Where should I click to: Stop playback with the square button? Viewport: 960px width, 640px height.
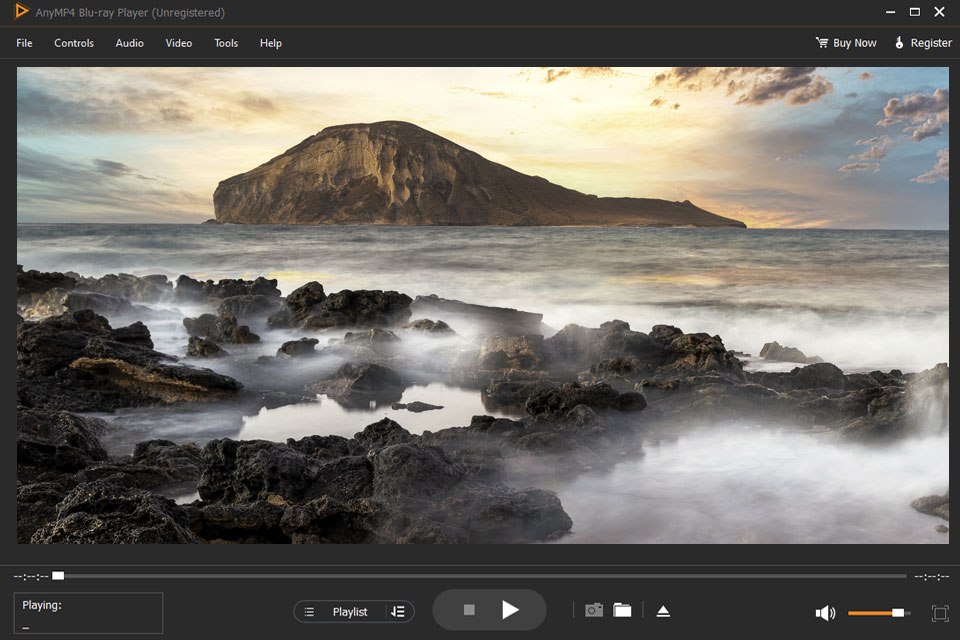(469, 610)
